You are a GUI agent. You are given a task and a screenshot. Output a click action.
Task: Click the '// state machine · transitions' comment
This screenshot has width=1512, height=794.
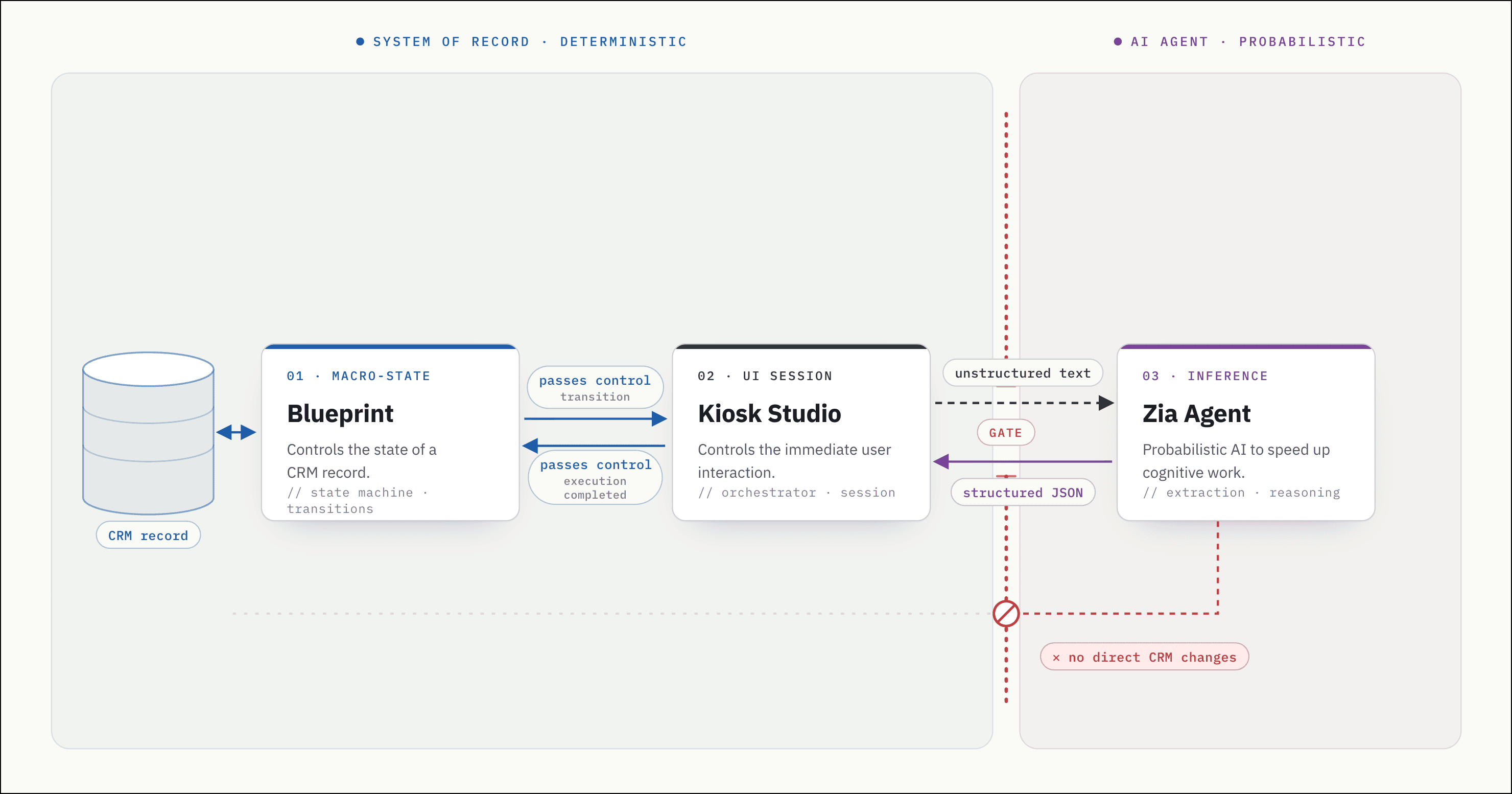(x=358, y=500)
